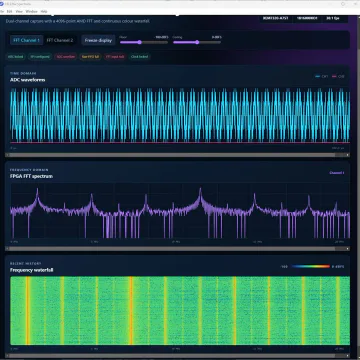Switch to FFT Channel 2
Viewport: 360px width, 360px height.
click(x=60, y=40)
